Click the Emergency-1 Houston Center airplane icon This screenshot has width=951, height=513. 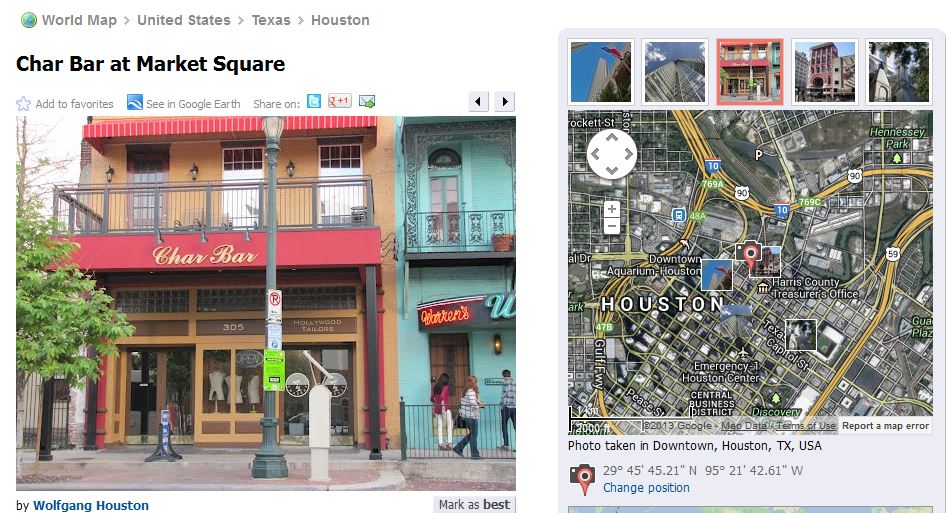click(x=743, y=352)
